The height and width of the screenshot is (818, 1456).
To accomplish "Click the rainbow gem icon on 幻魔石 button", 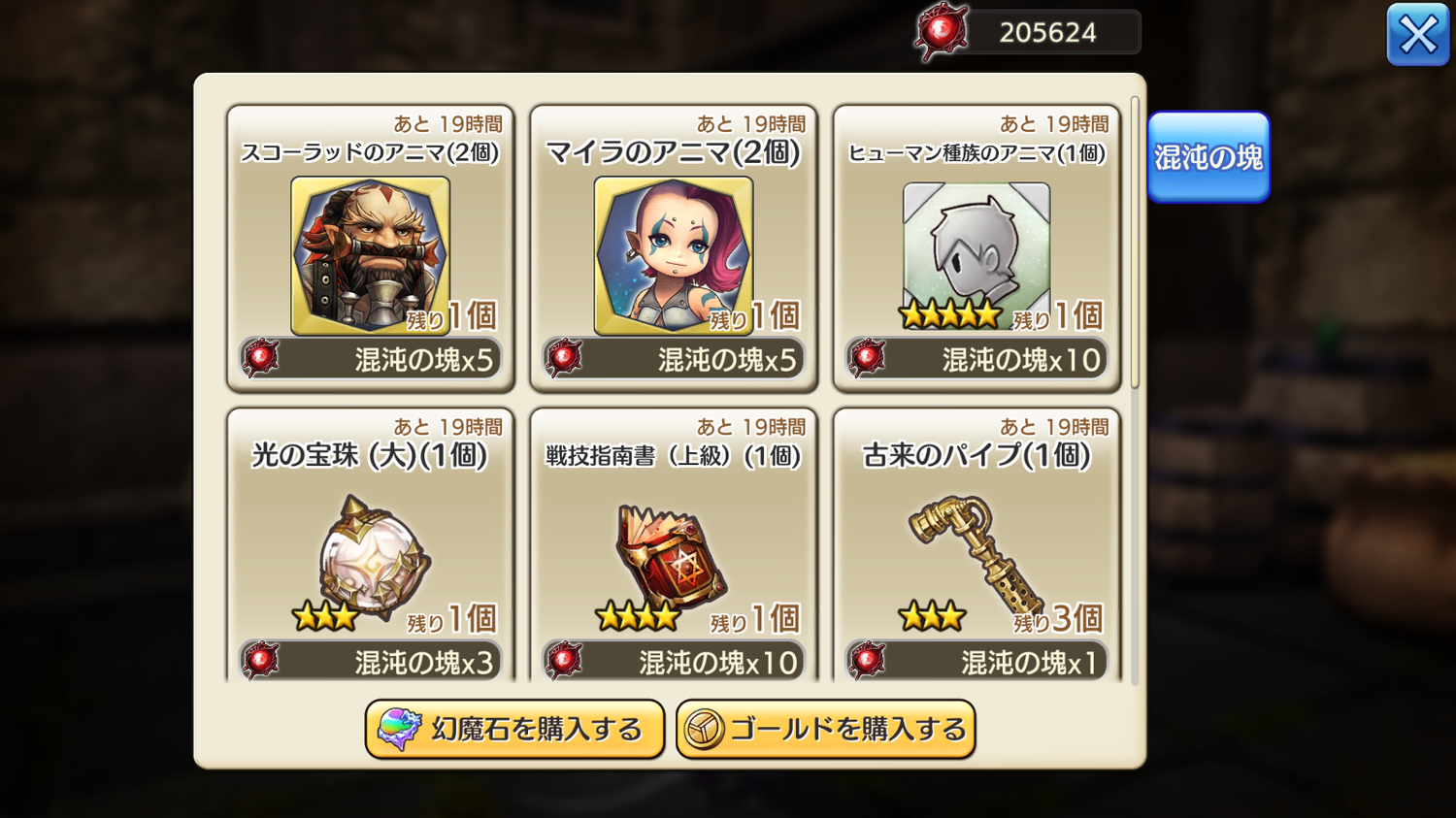I will tap(399, 729).
